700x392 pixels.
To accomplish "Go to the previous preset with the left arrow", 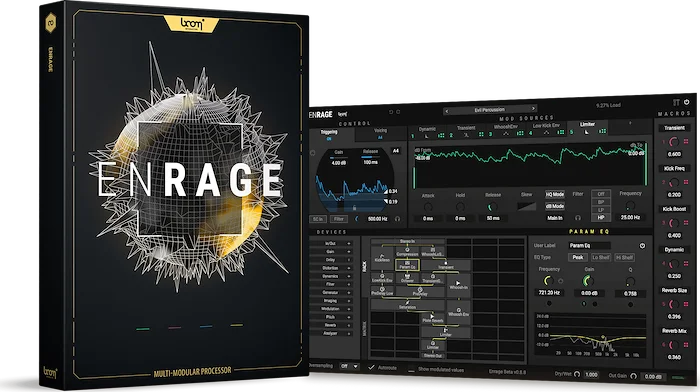I will (x=446, y=110).
